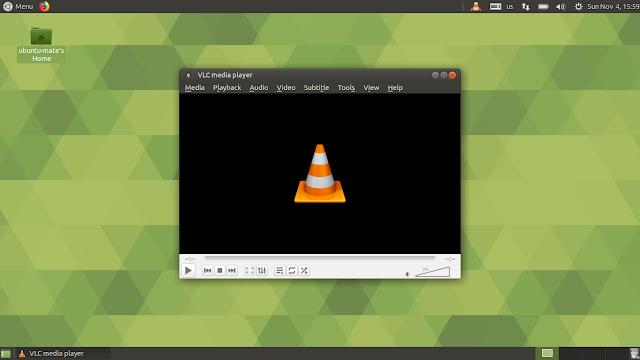
Task: Open the session settings gear menu
Action: coord(578,7)
